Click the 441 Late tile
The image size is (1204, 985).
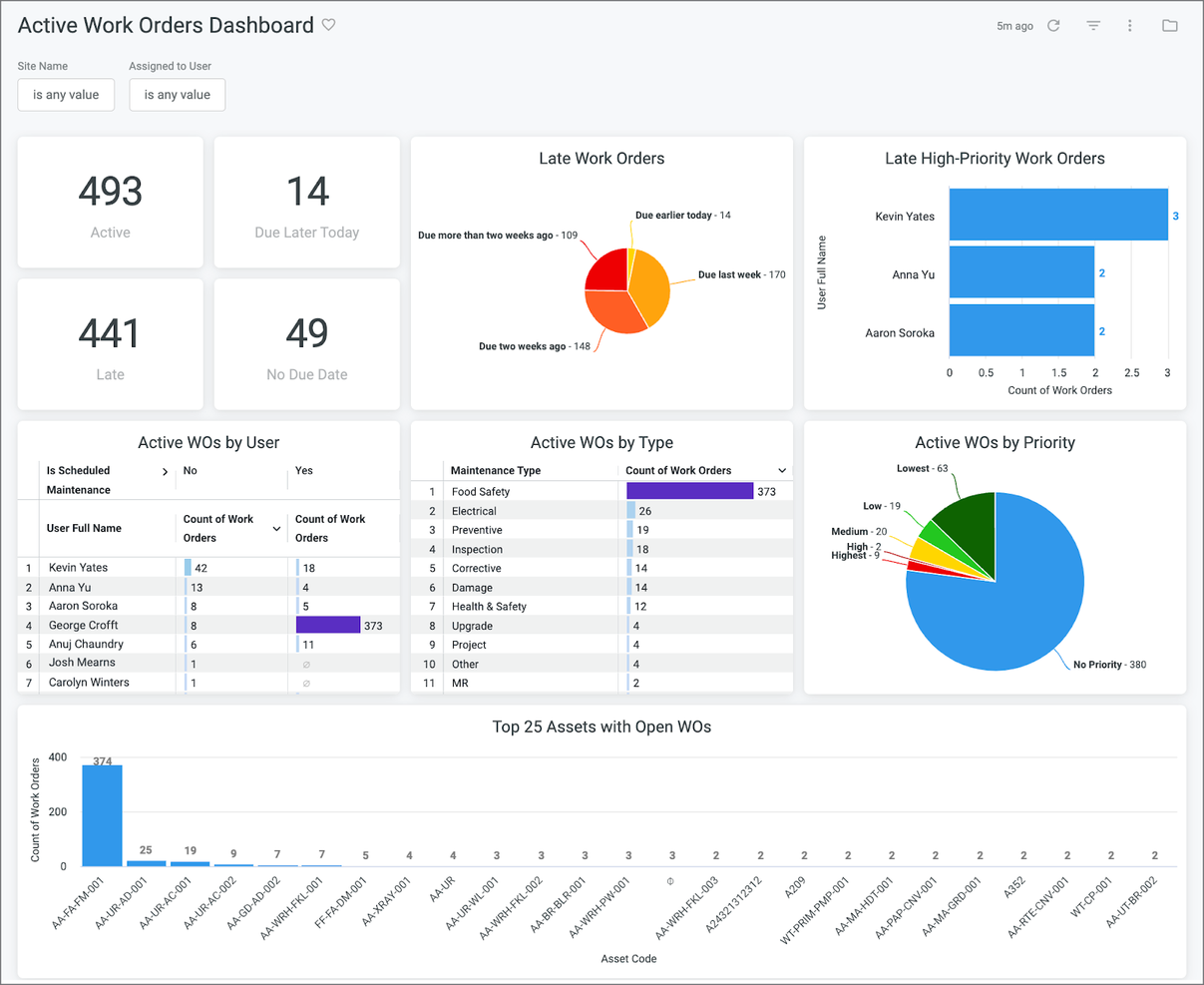111,344
